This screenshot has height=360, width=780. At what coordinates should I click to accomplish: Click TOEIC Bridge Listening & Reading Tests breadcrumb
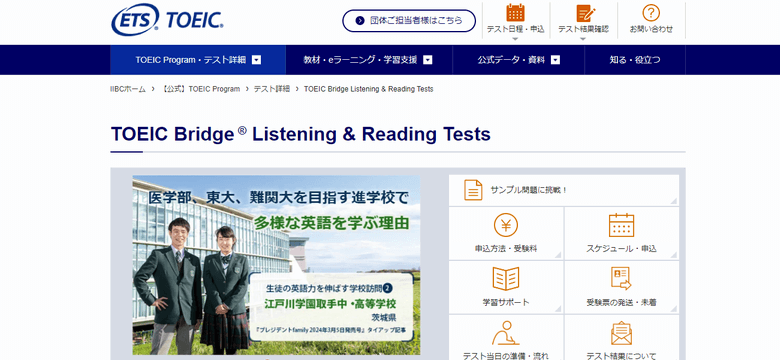tap(369, 89)
